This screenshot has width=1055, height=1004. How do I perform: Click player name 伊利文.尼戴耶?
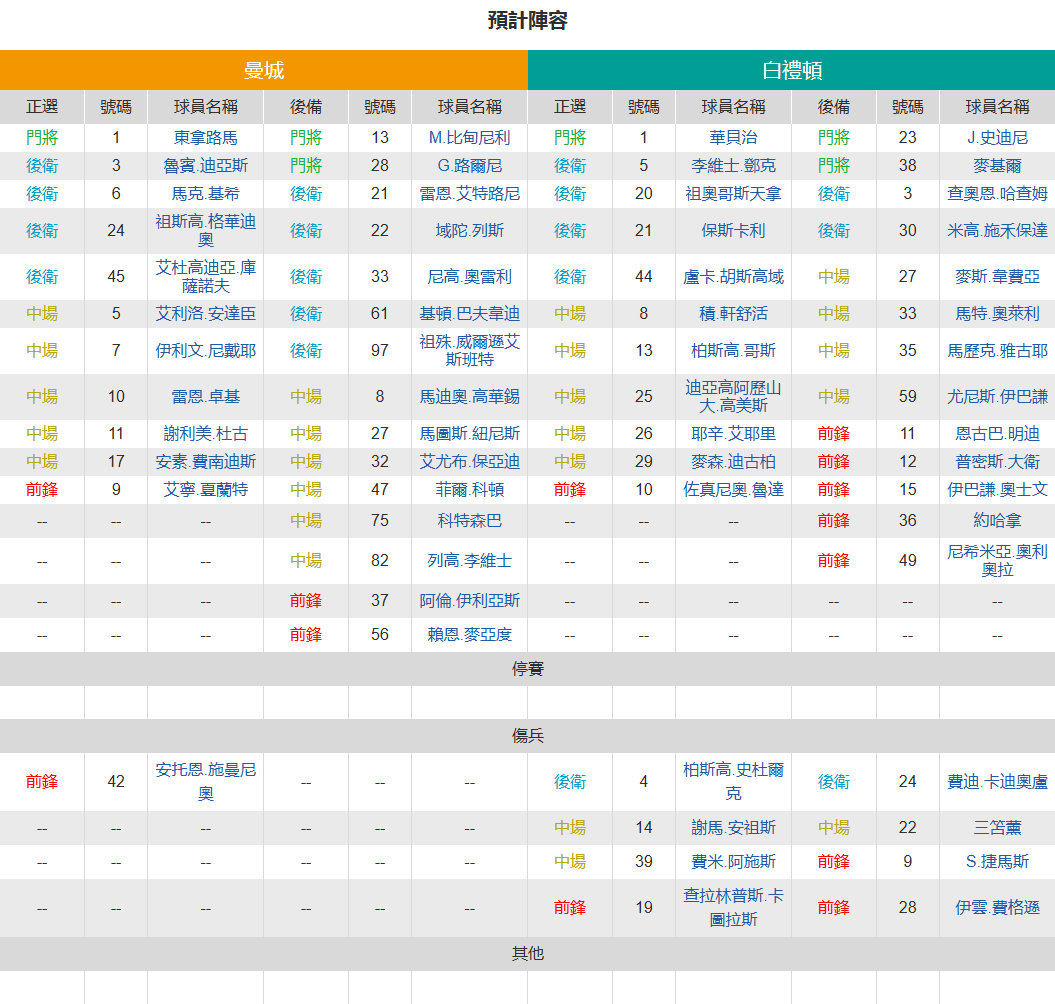click(205, 351)
